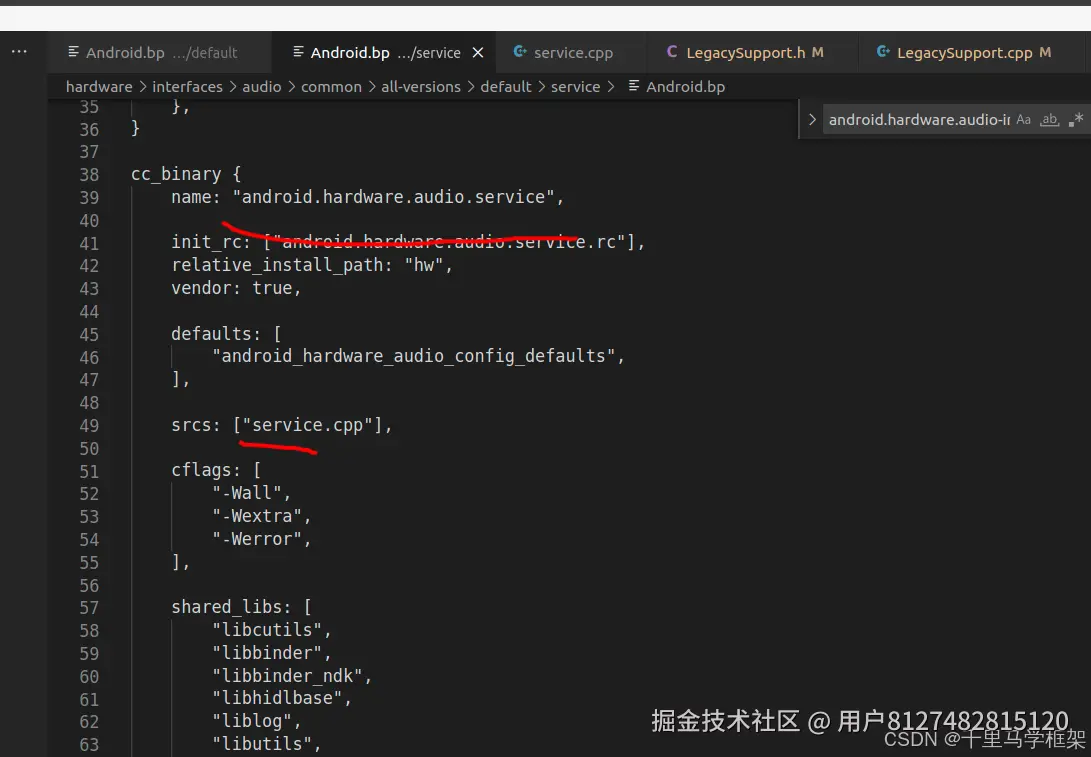The image size is (1091, 757).
Task: Click 'all-versions' breadcrumb segment
Action: (x=421, y=87)
